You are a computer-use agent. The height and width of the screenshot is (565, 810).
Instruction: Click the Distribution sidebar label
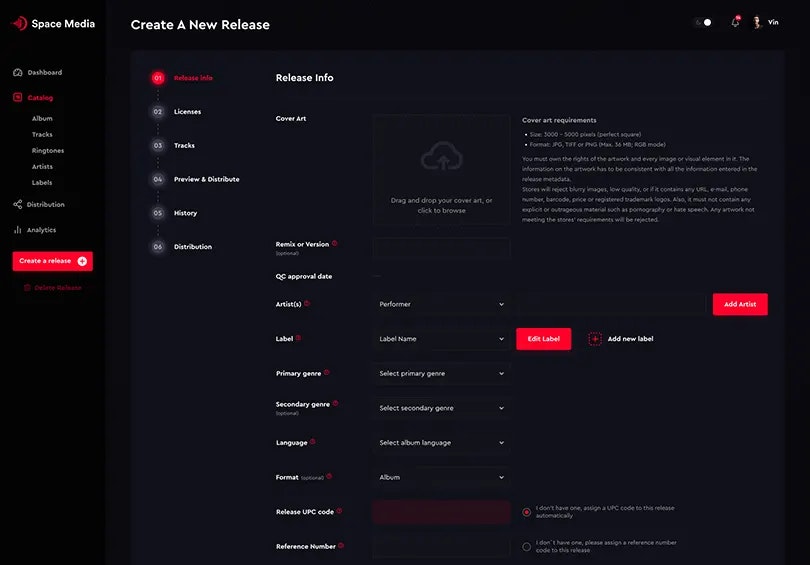point(45,205)
